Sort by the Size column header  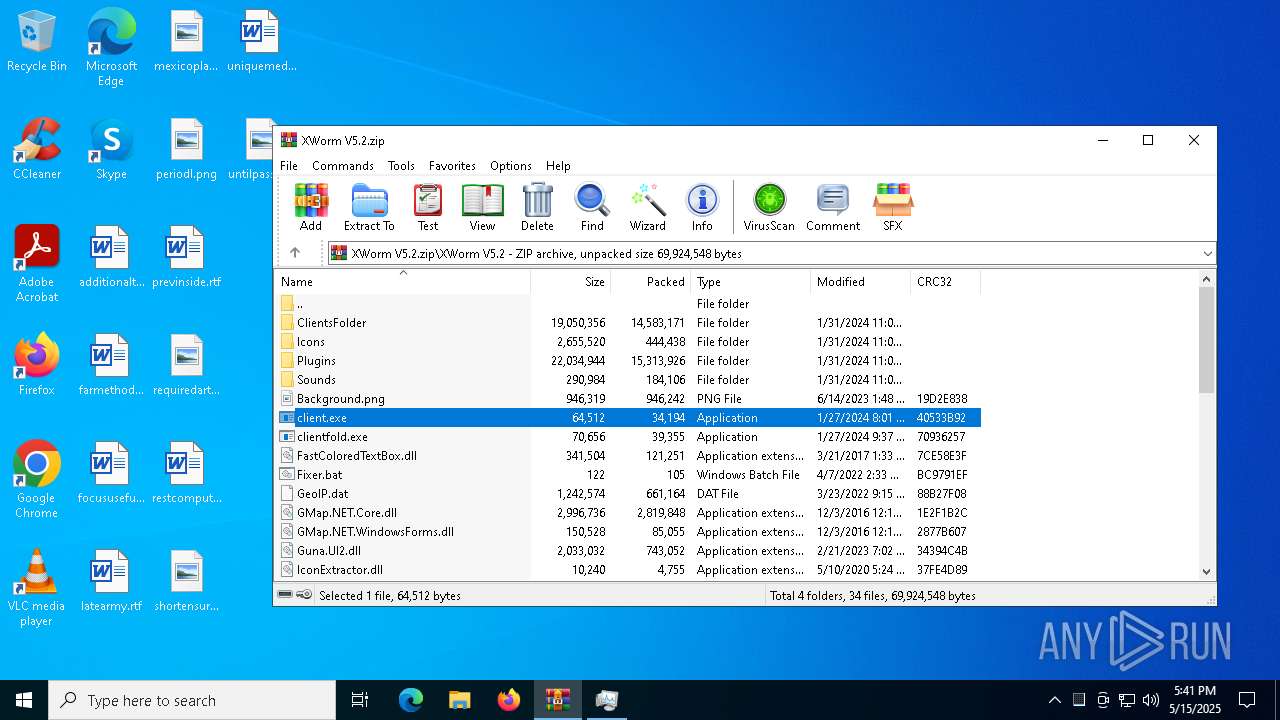point(571,282)
